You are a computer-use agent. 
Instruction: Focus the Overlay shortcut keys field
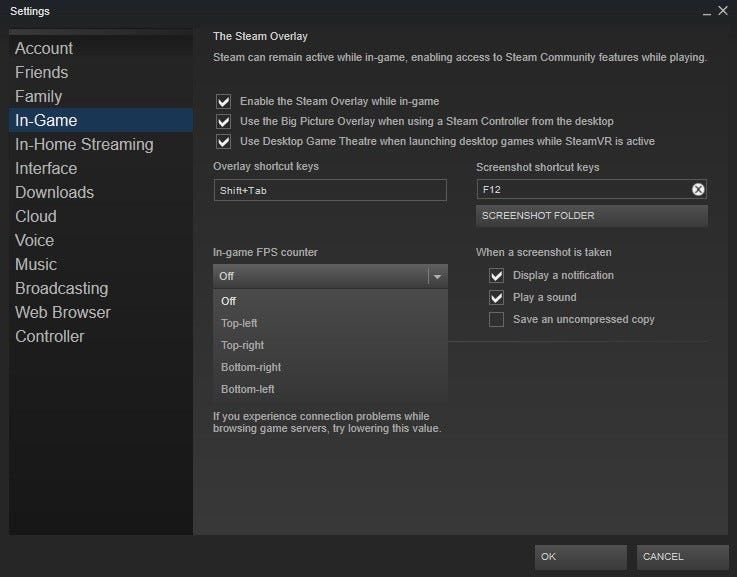tap(330, 190)
